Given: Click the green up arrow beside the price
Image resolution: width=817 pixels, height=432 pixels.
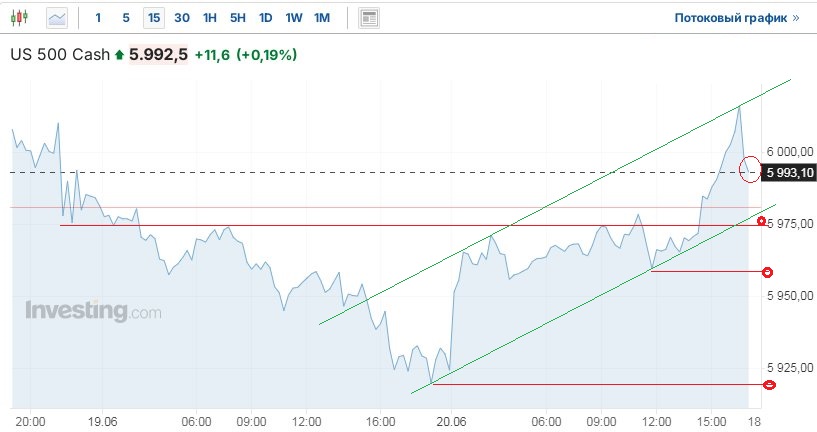Looking at the screenshot, I should pyautogui.click(x=120, y=56).
